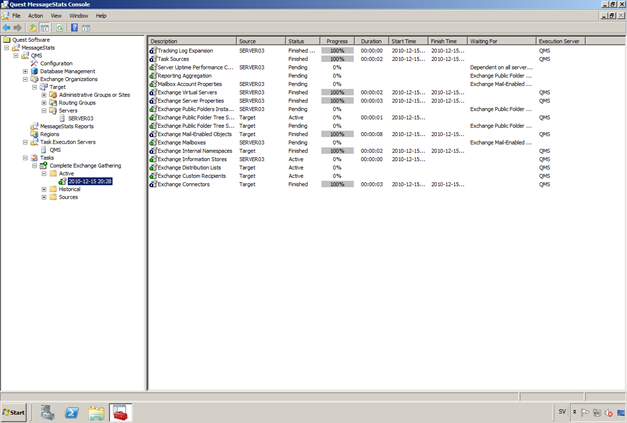Viewport: 627px width, 423px height.
Task: Click Exchange Virtual Servers 100% progress bar
Action: (x=337, y=92)
